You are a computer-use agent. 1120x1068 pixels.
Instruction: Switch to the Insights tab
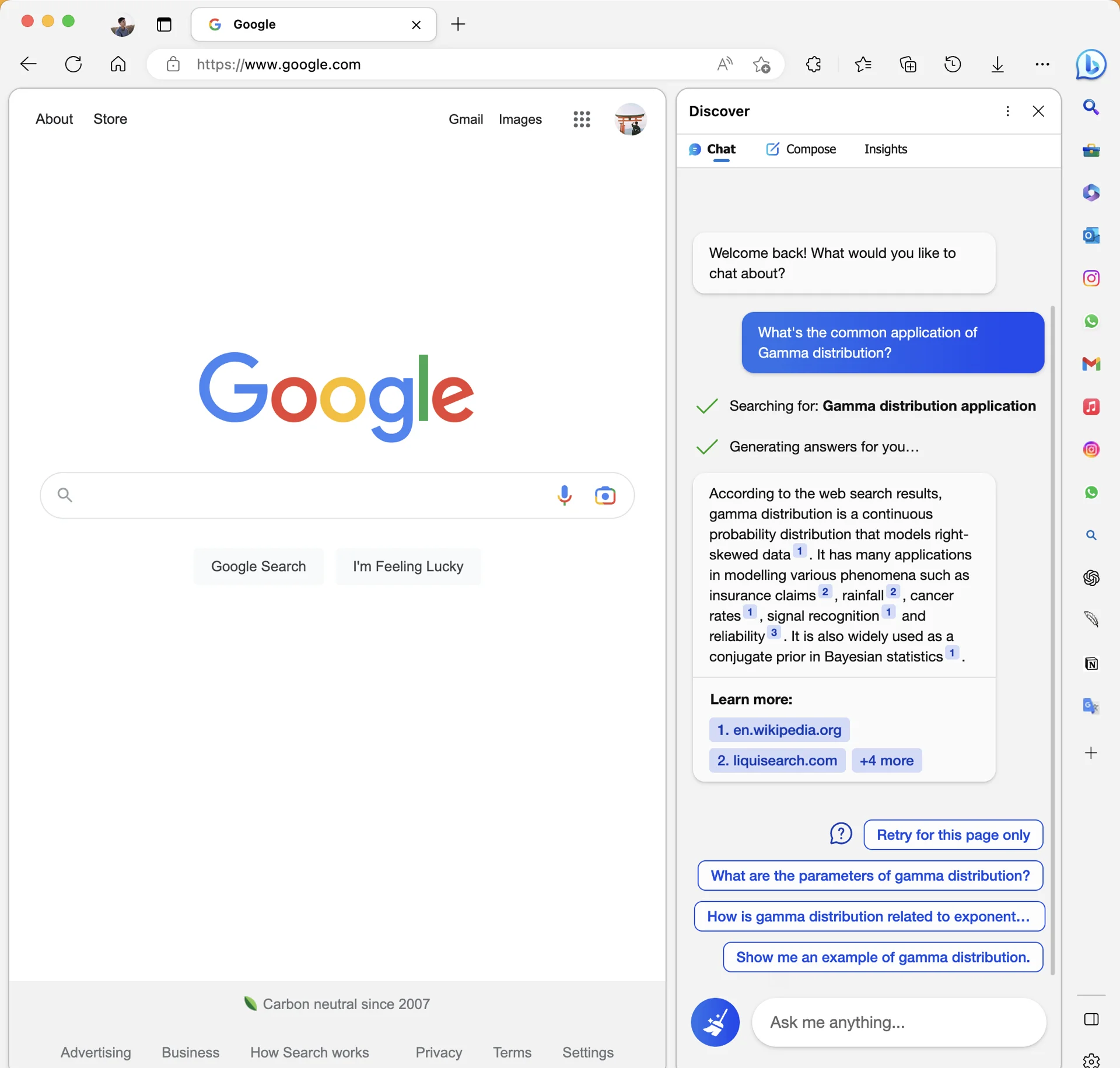pyautogui.click(x=885, y=149)
